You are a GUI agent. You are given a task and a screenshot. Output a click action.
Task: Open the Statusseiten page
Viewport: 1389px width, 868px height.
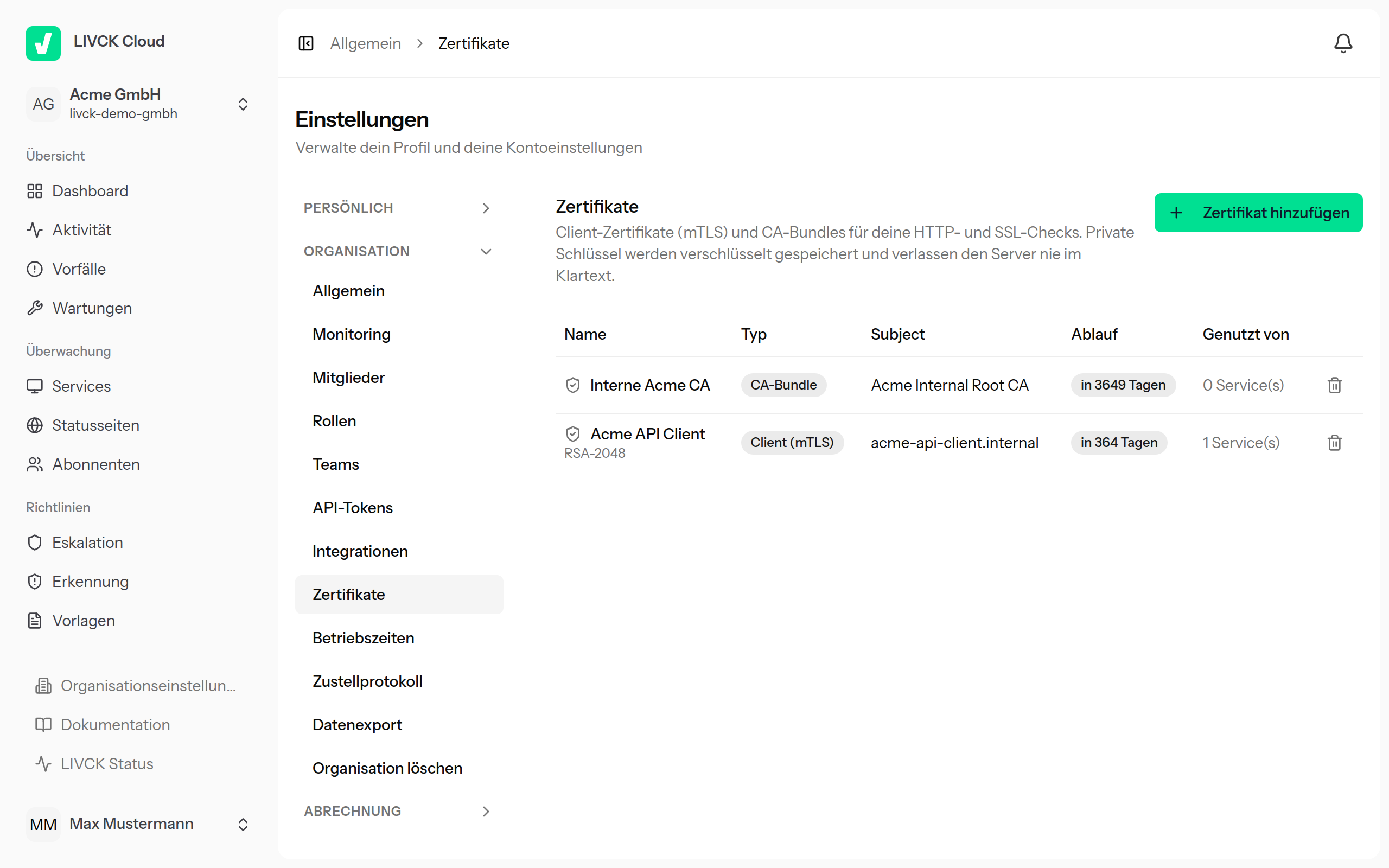point(139,425)
